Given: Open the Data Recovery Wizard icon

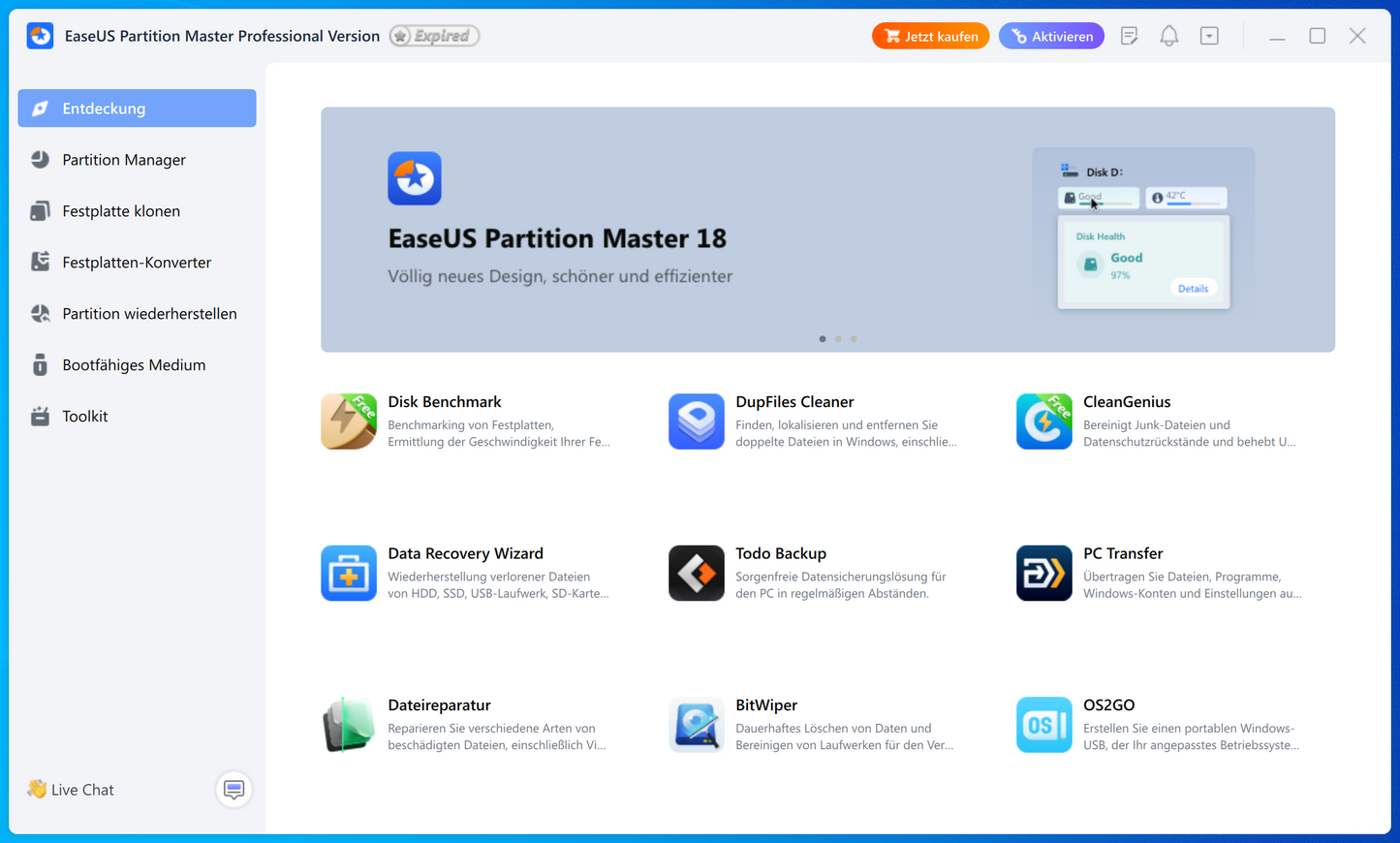Looking at the screenshot, I should pos(349,573).
